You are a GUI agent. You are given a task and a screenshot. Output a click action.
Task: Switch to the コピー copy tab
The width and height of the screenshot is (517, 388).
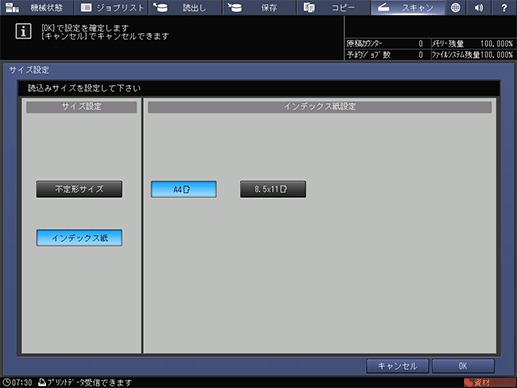pyautogui.click(x=334, y=7)
